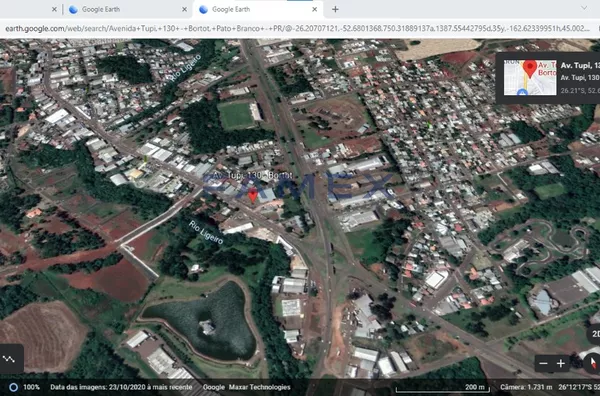Click the loading progress 100% indicator

(x=25, y=387)
